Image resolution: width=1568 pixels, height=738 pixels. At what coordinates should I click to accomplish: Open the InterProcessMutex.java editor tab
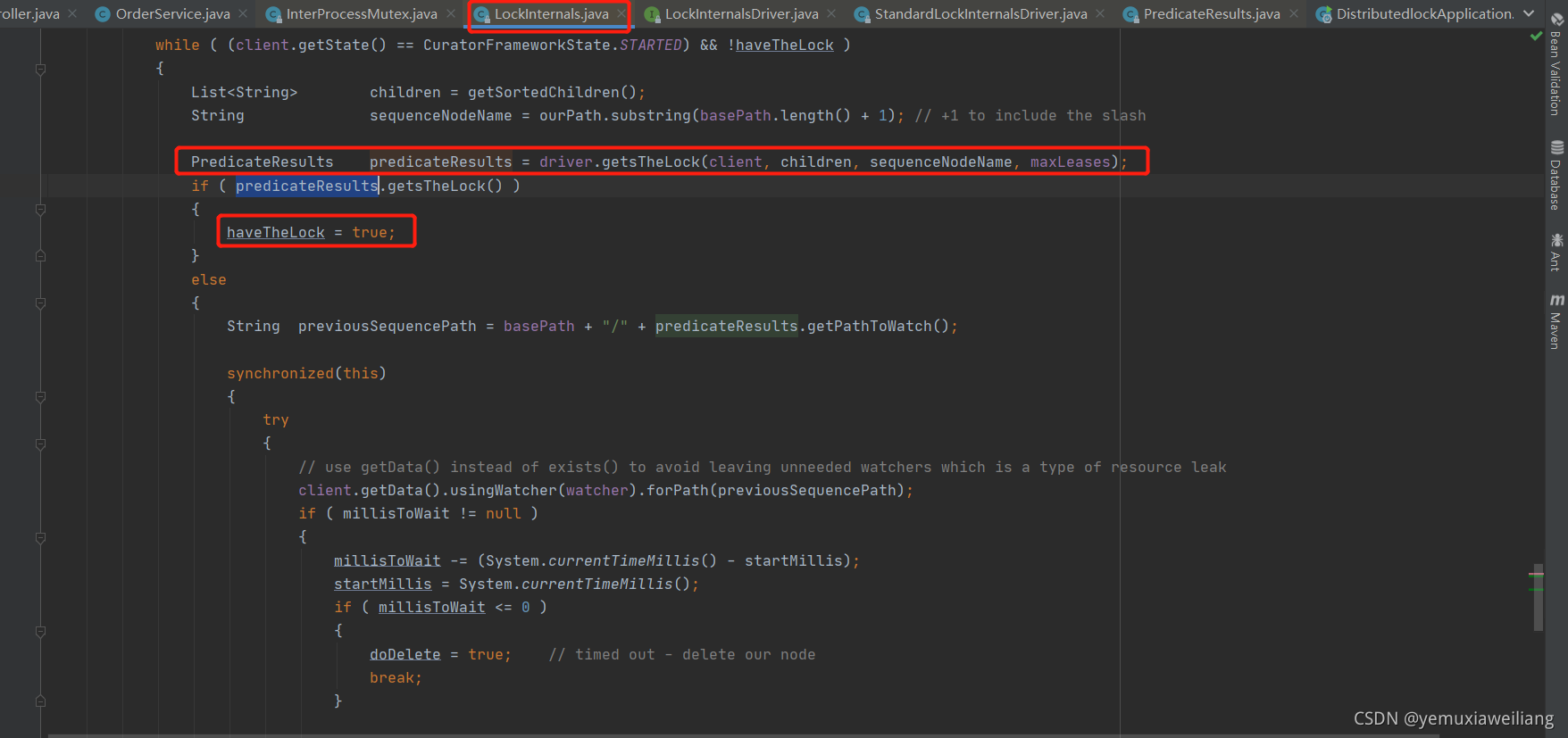pyautogui.click(x=362, y=14)
